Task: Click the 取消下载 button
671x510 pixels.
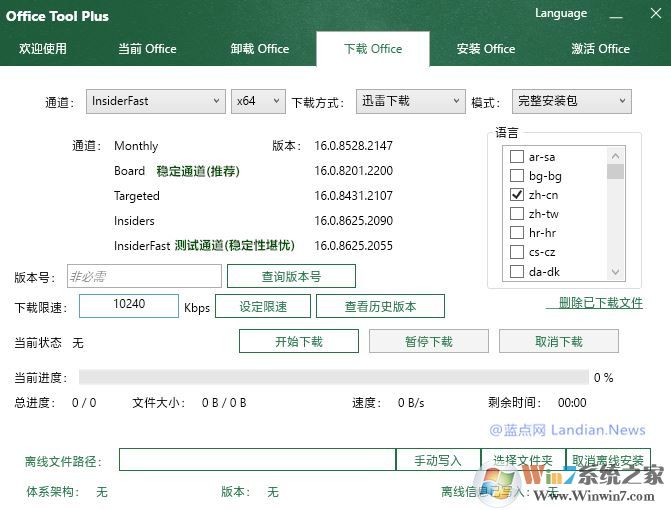Action: tap(559, 341)
